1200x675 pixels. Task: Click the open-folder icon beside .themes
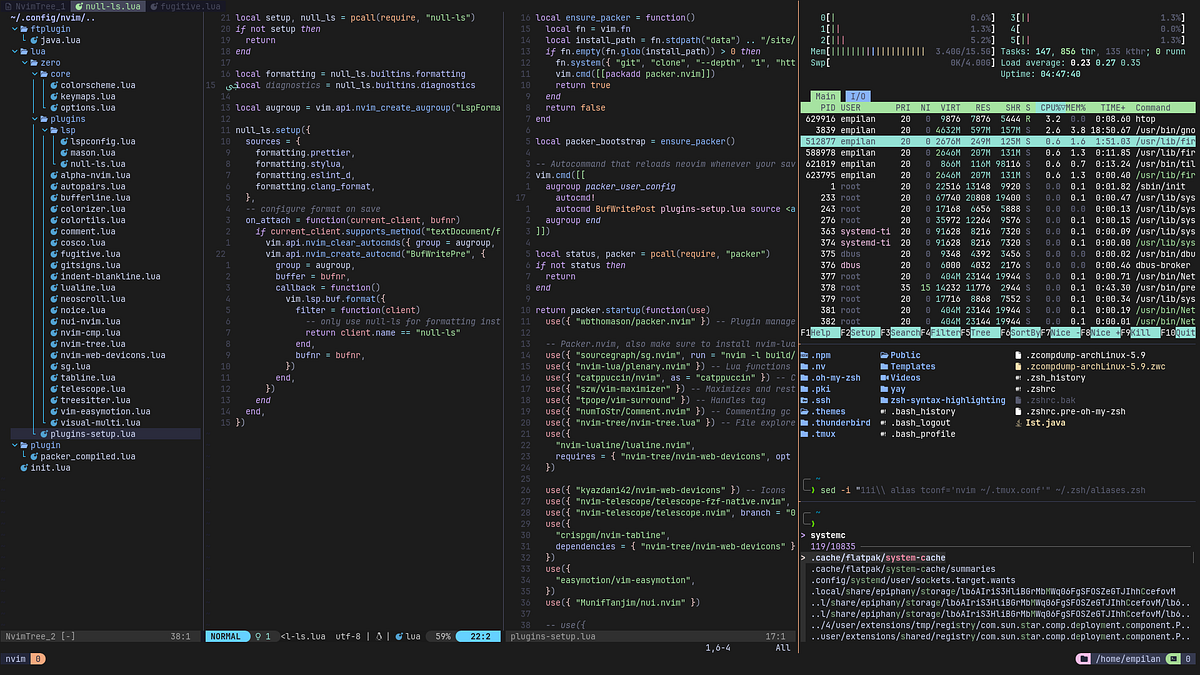pos(806,412)
